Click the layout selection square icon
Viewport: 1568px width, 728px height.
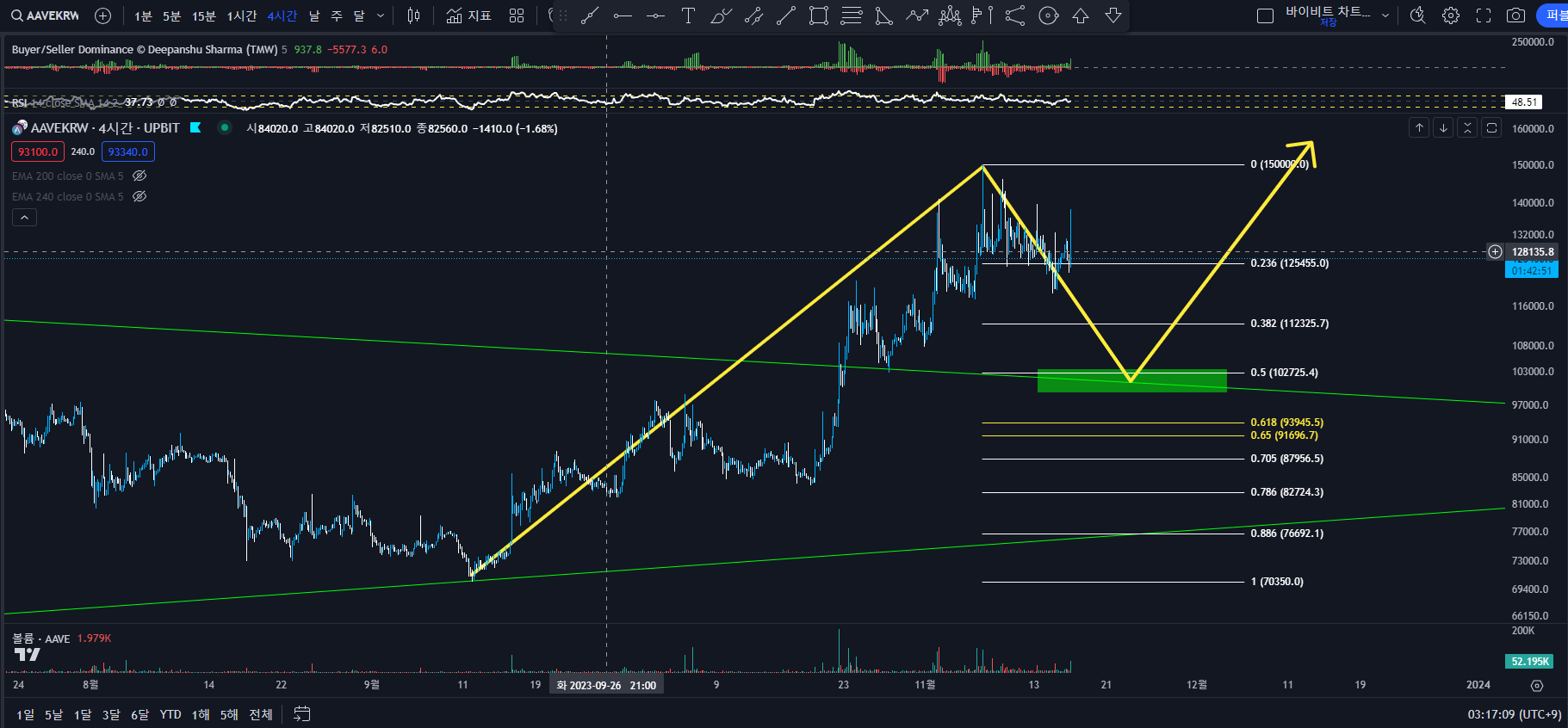(1265, 15)
